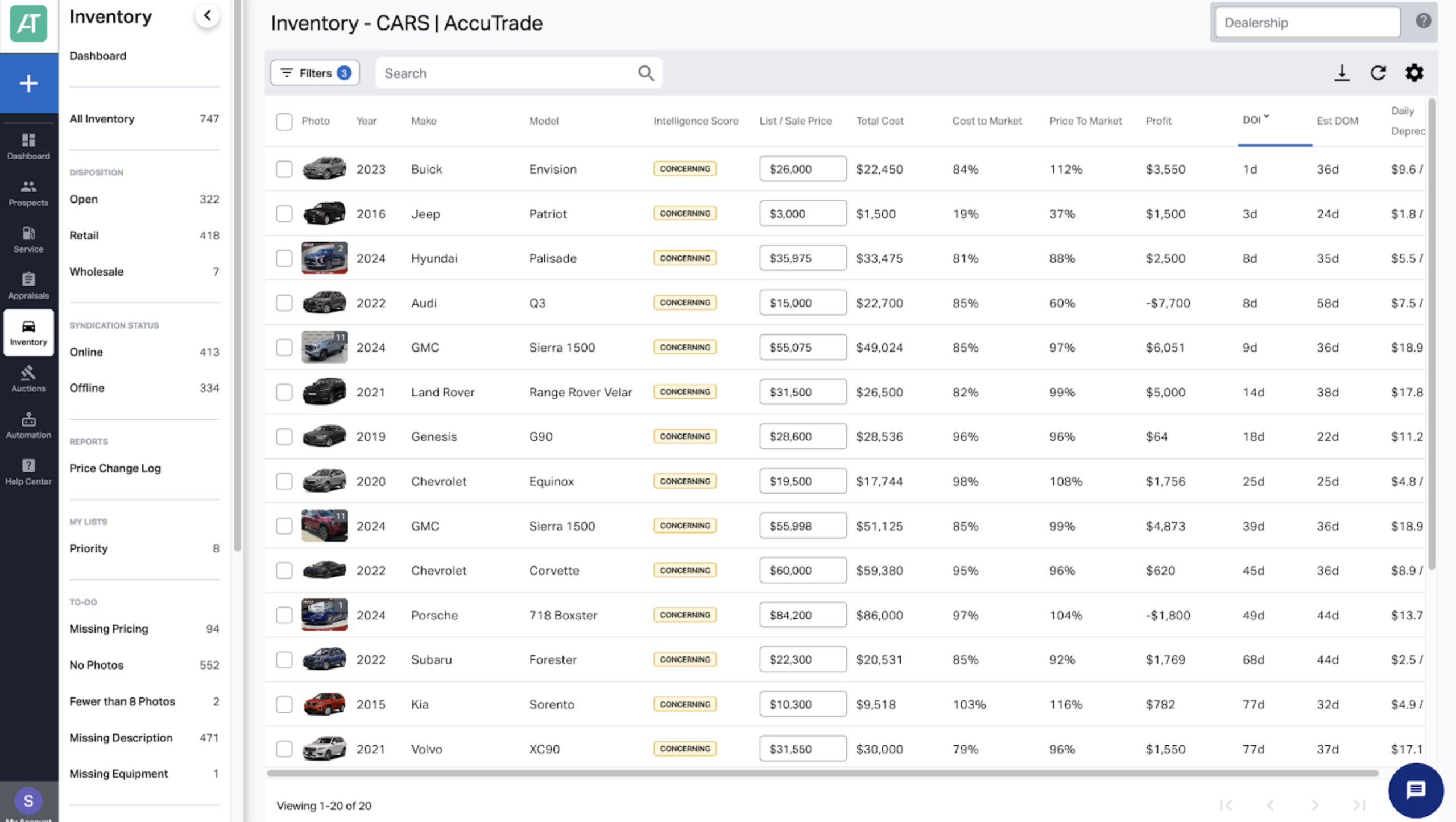
Task: Open the Missing Description to-do
Action: click(144, 738)
